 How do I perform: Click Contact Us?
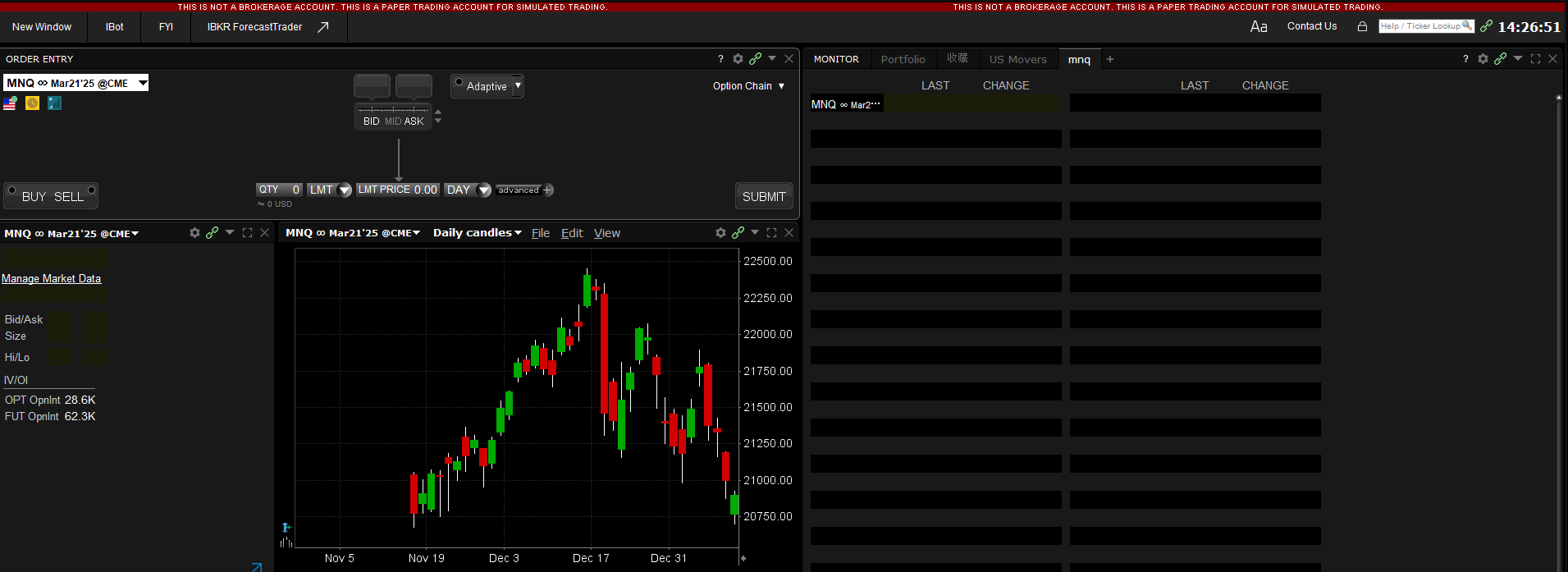pyautogui.click(x=1312, y=26)
